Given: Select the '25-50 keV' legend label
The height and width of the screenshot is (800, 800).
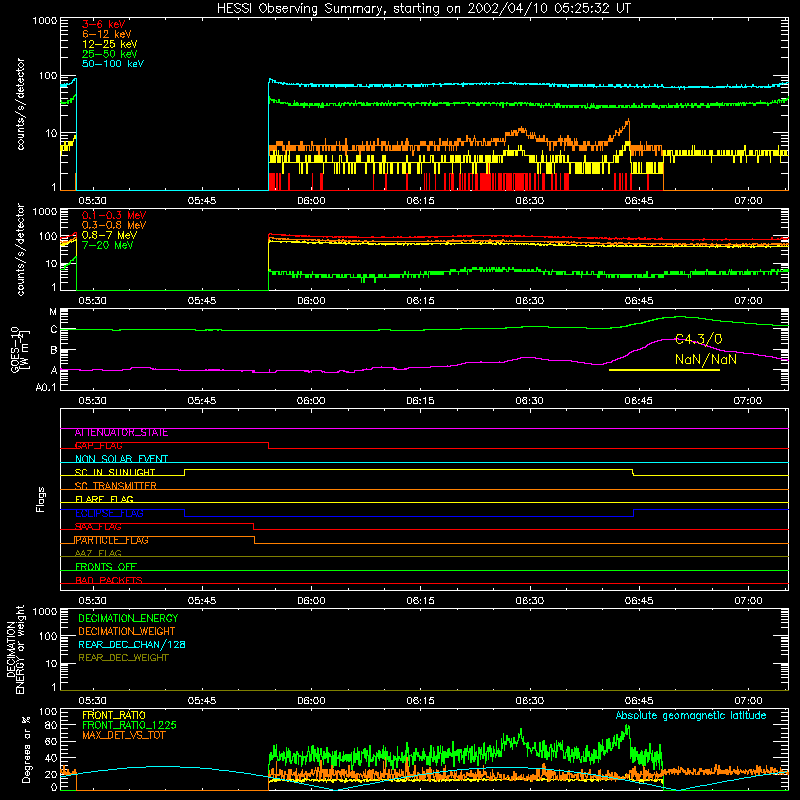Looking at the screenshot, I should click(x=109, y=54).
